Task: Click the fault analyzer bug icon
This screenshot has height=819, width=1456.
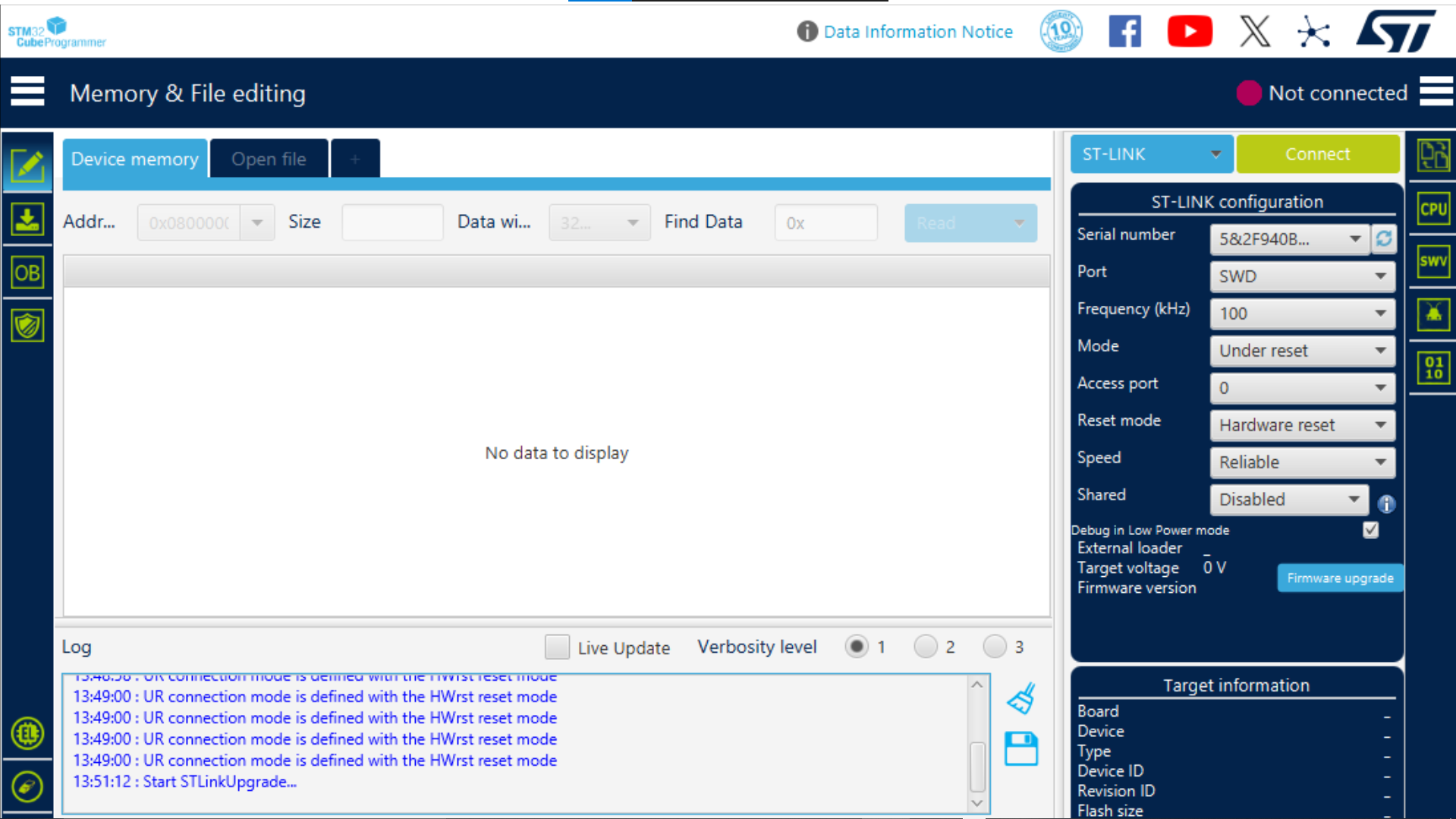Action: point(1432,315)
